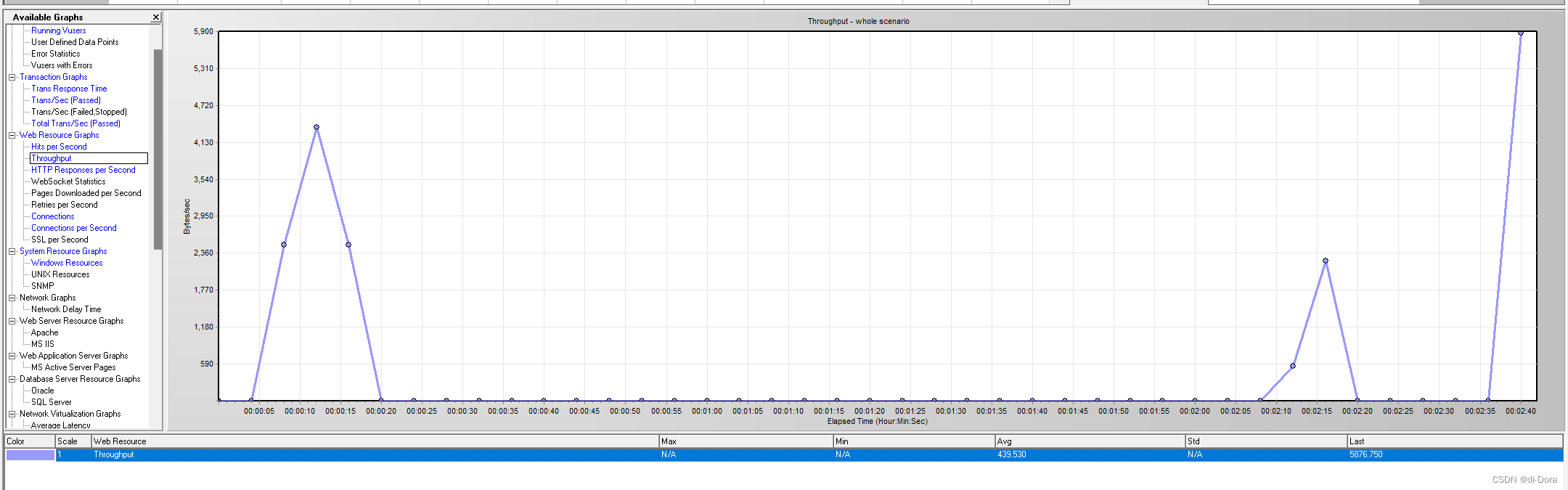
Task: Collapse the Web Resource Graphs node
Action: click(x=12, y=135)
